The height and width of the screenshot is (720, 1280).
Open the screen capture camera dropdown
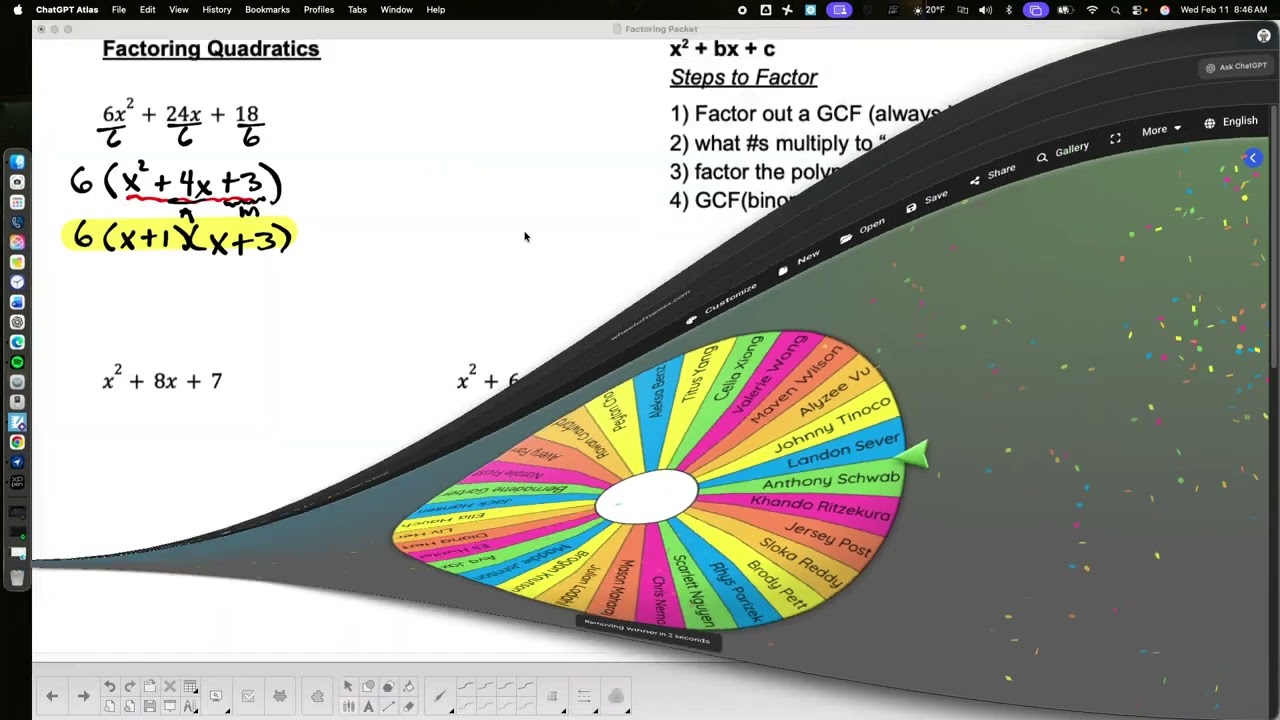[x=216, y=696]
